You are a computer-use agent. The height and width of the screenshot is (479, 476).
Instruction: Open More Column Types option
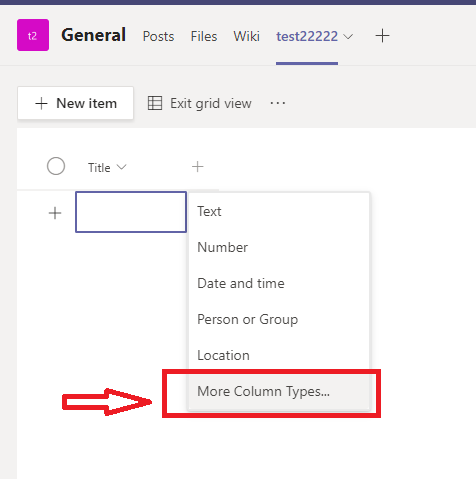coord(279,391)
